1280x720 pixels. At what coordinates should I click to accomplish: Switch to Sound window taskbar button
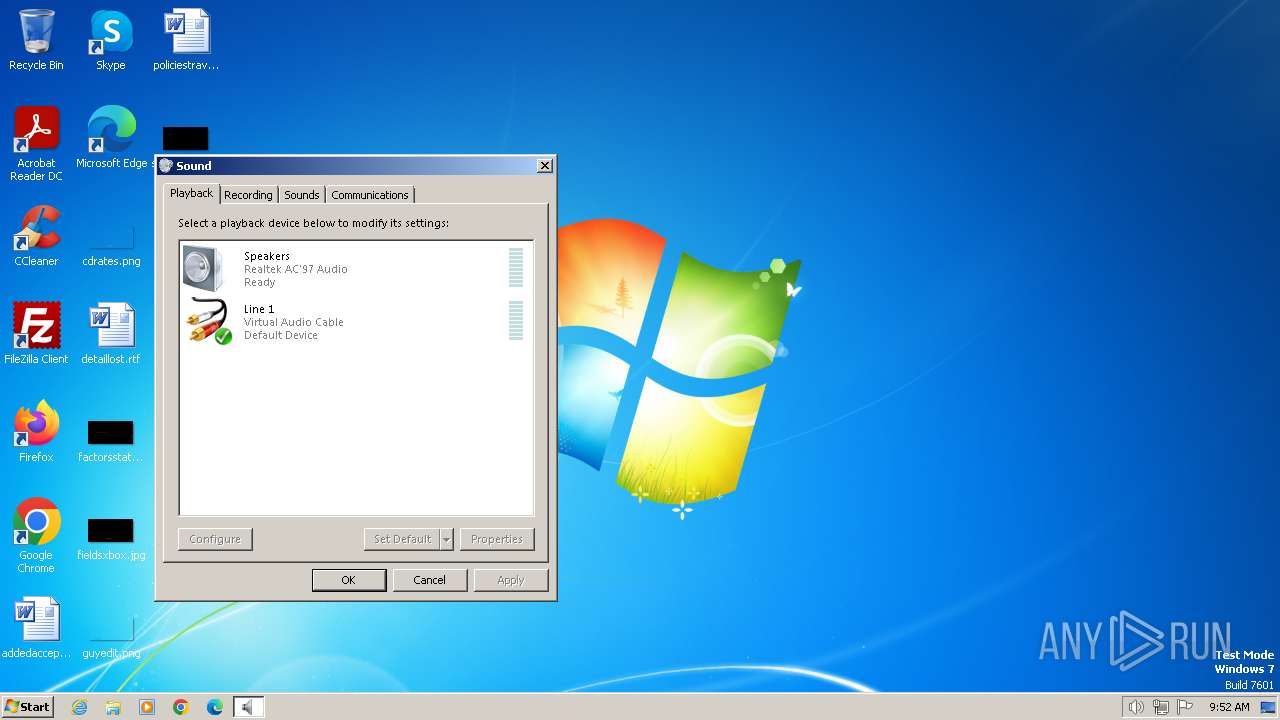(248, 707)
